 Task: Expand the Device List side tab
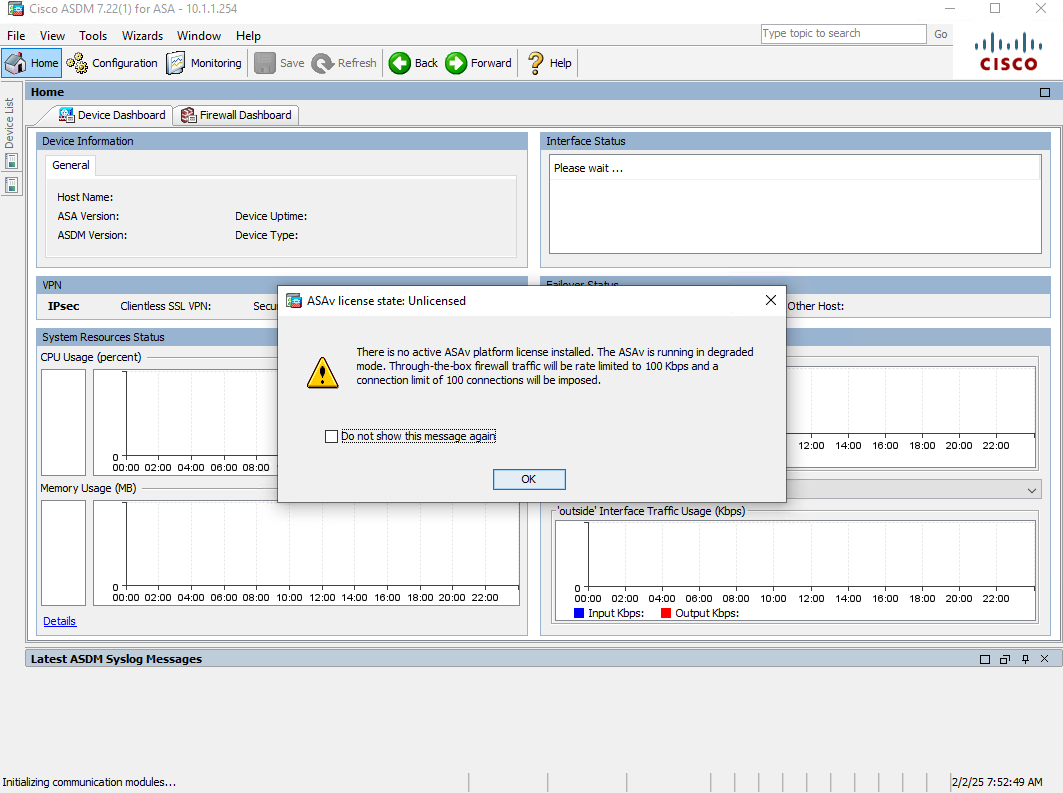pos(9,123)
